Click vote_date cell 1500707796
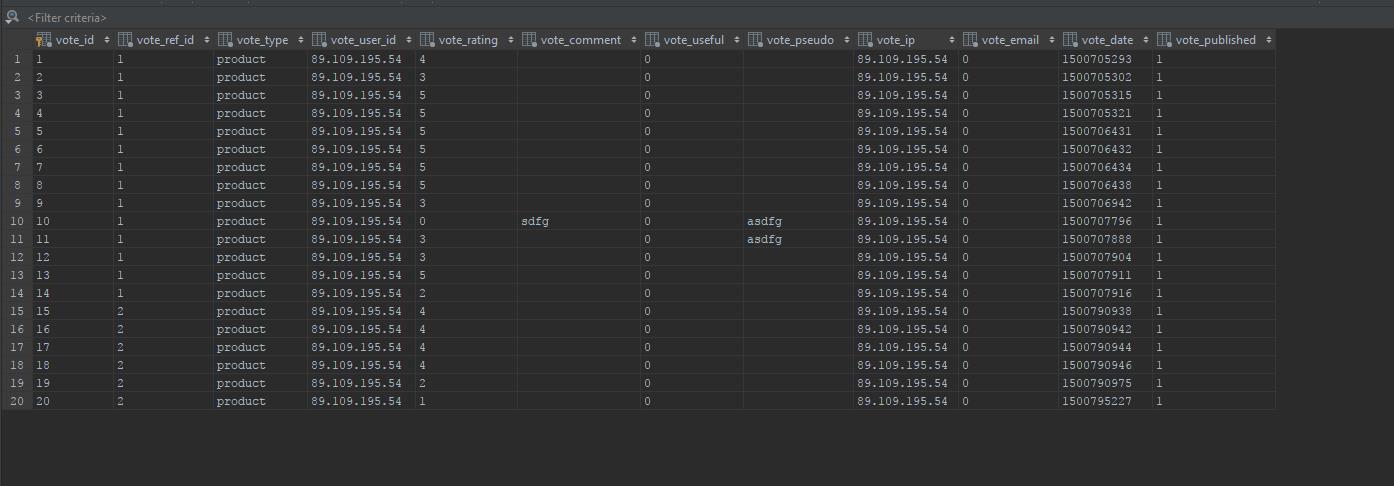 [x=1105, y=221]
